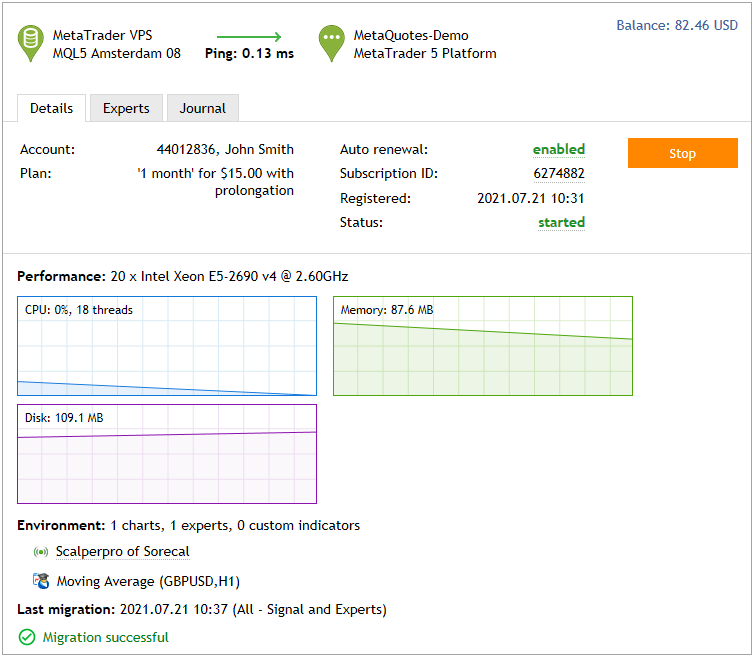Select the Ping: 0.13 ms text
This screenshot has width=755, height=656.
(x=249, y=53)
